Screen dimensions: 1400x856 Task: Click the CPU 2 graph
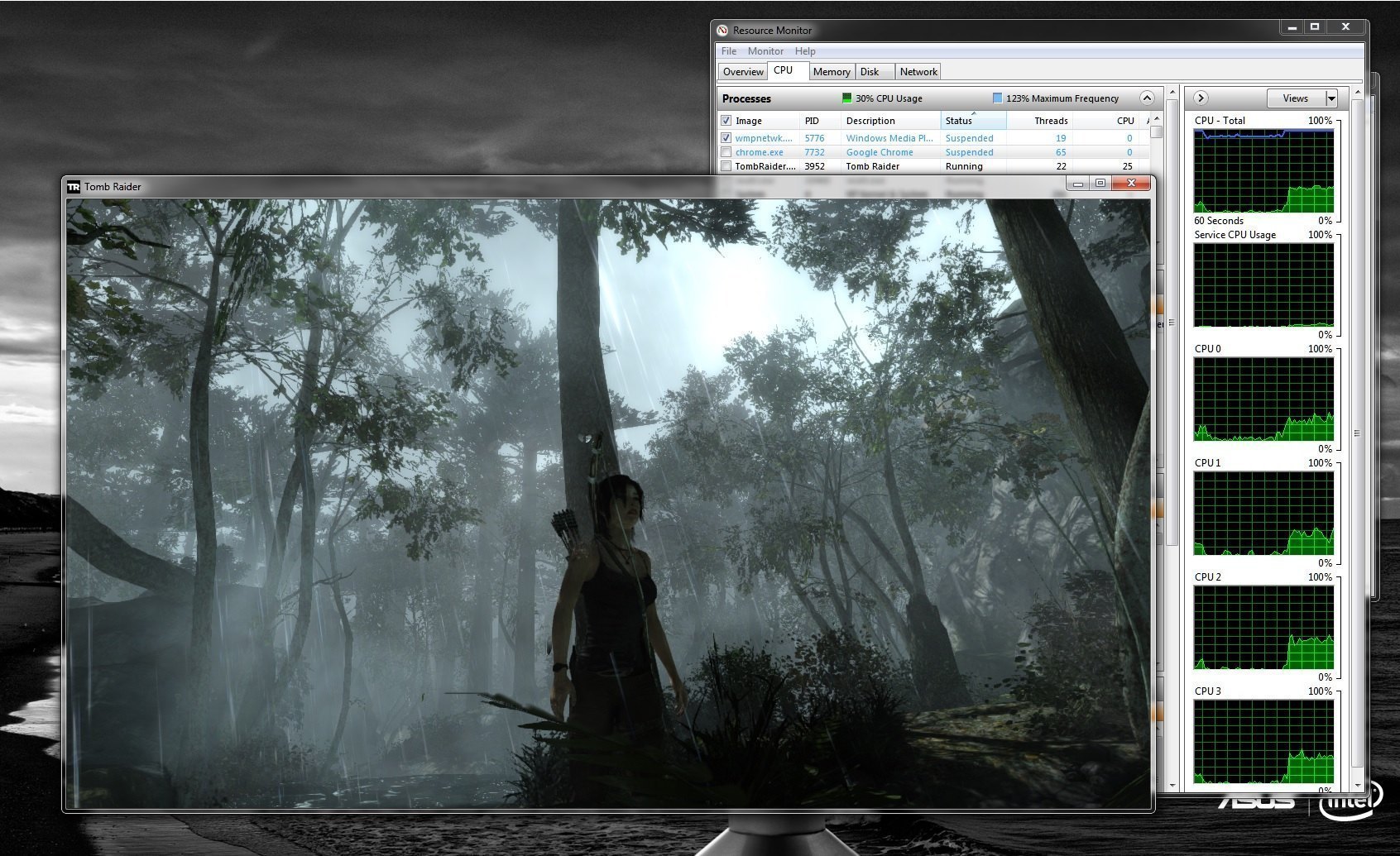pyautogui.click(x=1263, y=628)
